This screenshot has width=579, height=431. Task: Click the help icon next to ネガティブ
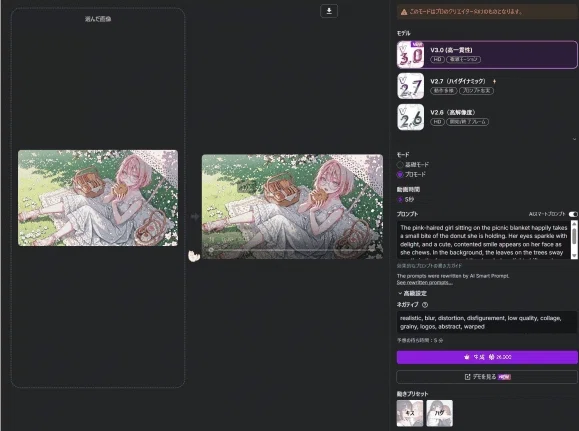click(425, 305)
